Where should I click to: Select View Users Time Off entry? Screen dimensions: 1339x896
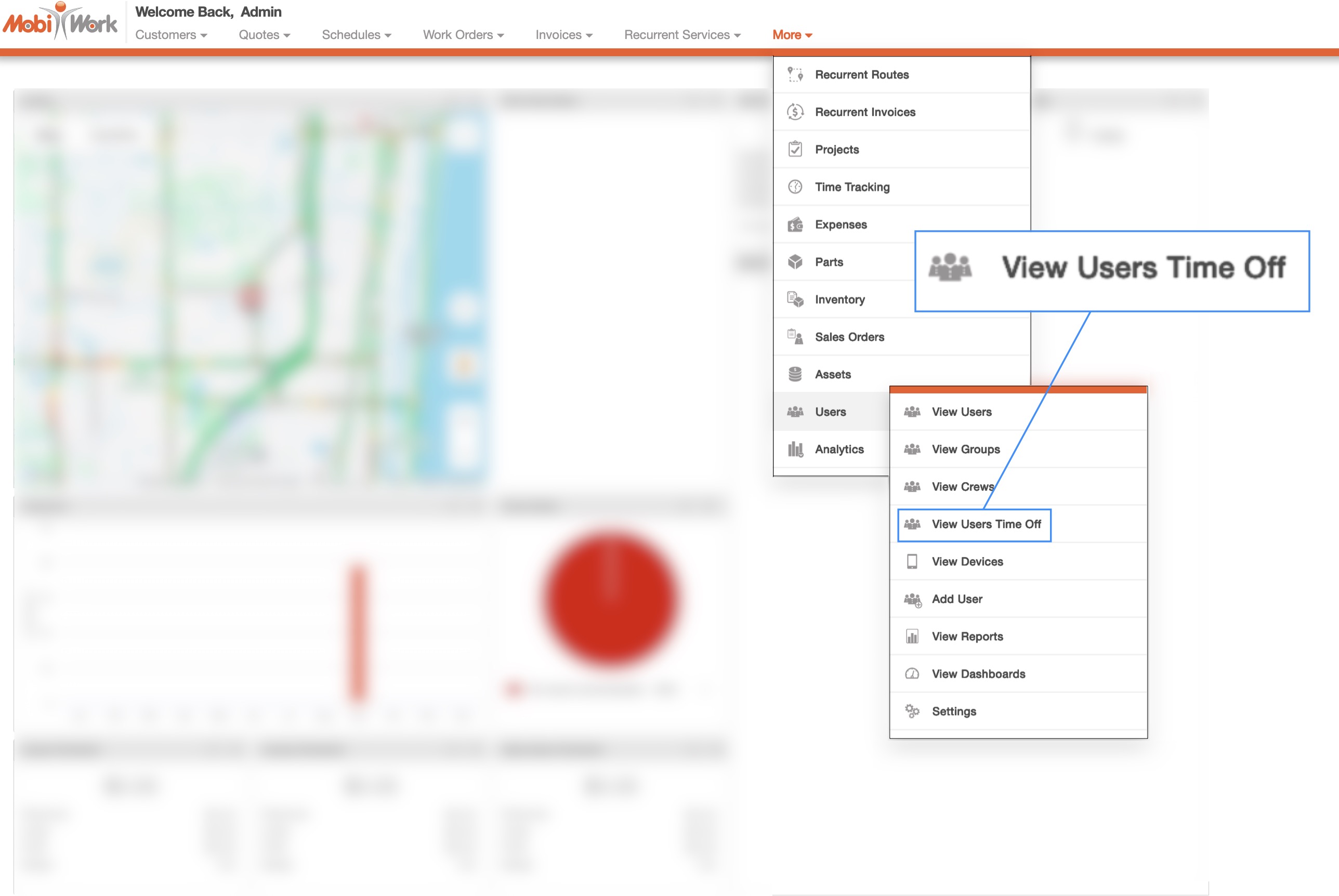[986, 524]
